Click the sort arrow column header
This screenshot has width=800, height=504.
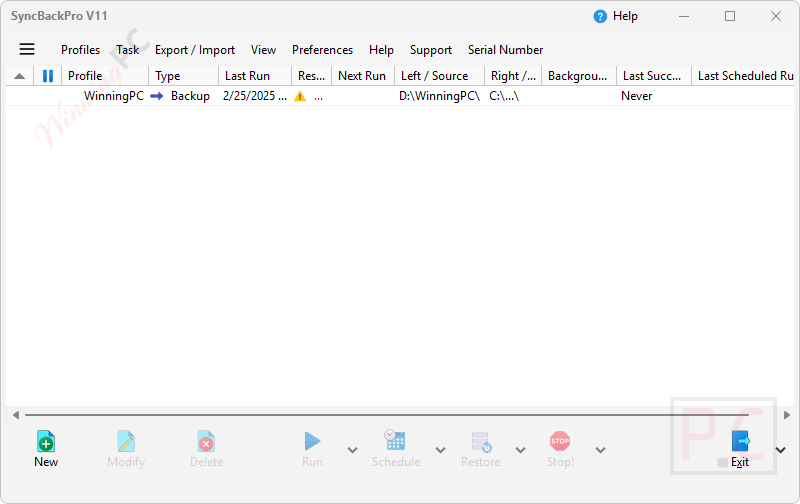point(19,76)
